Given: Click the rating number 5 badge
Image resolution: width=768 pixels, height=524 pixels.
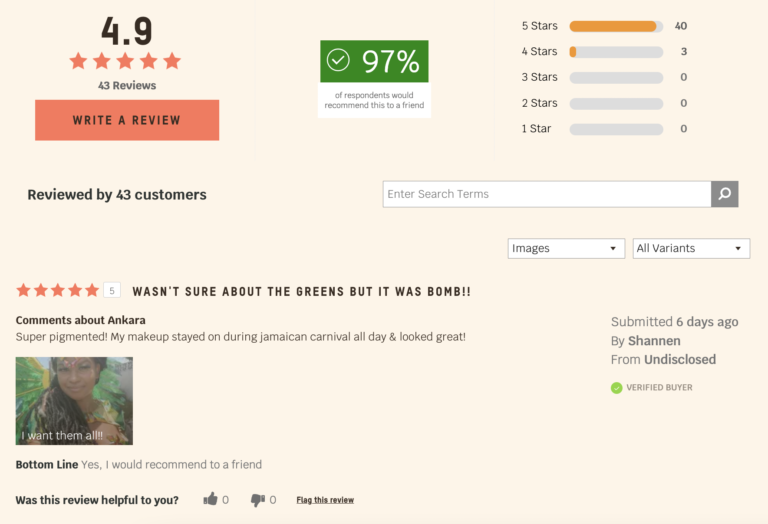Looking at the screenshot, I should pos(112,291).
